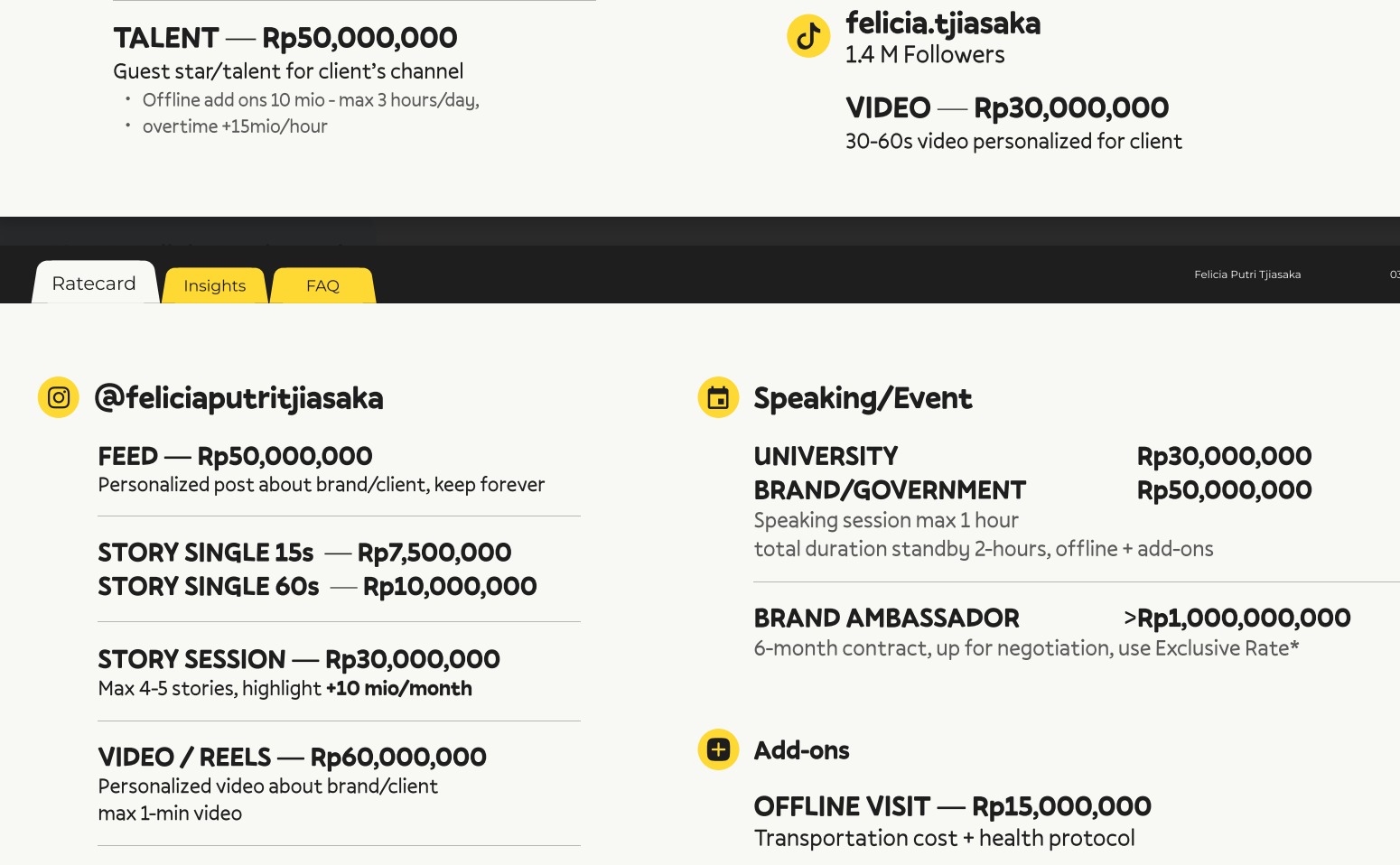The image size is (1400, 865).
Task: Open the @feliciaputritjiasaka Instagram handle
Action: [238, 398]
